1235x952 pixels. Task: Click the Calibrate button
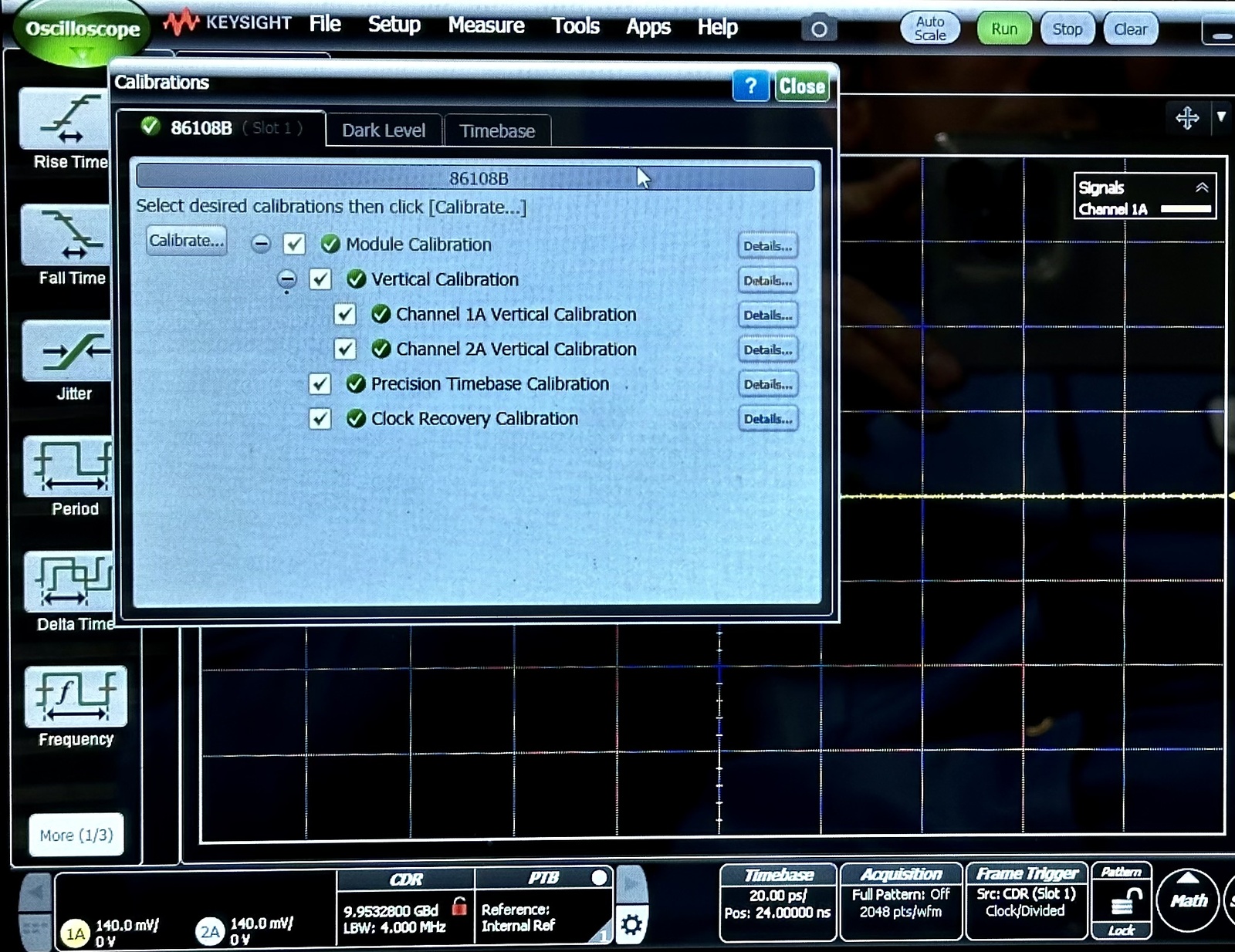[186, 241]
